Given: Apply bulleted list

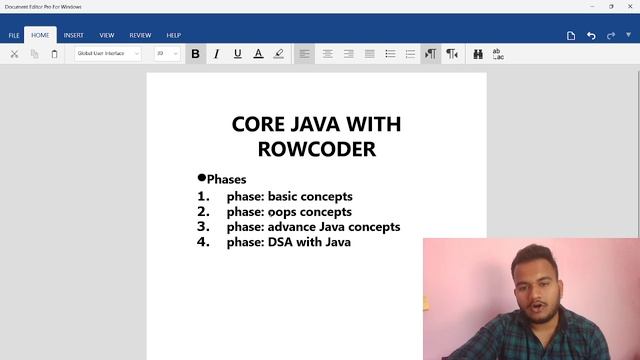Looking at the screenshot, I should (x=390, y=54).
